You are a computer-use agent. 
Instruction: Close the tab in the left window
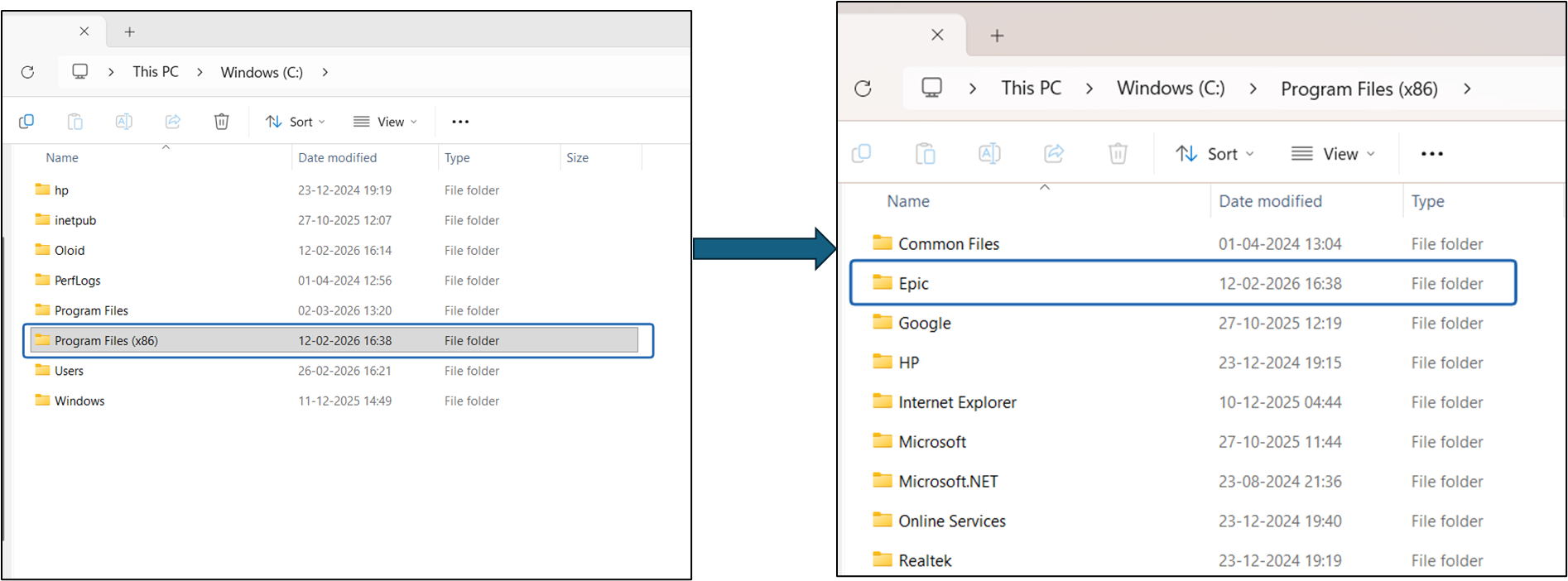pyautogui.click(x=84, y=31)
